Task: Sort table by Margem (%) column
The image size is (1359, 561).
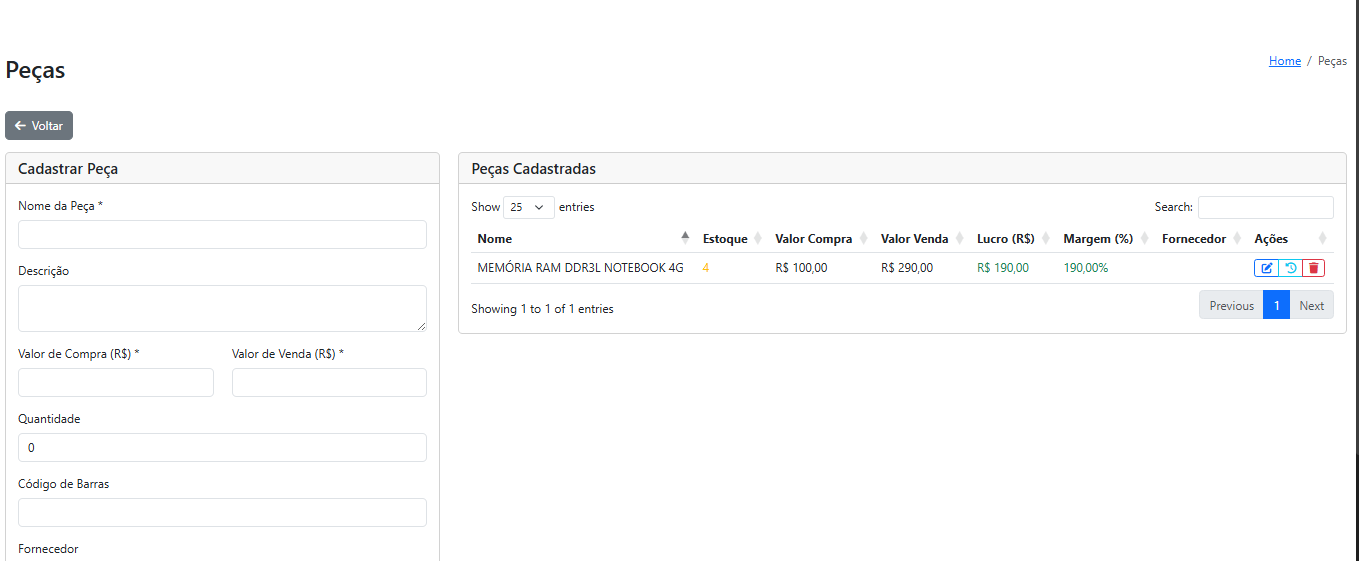Action: coord(1106,239)
